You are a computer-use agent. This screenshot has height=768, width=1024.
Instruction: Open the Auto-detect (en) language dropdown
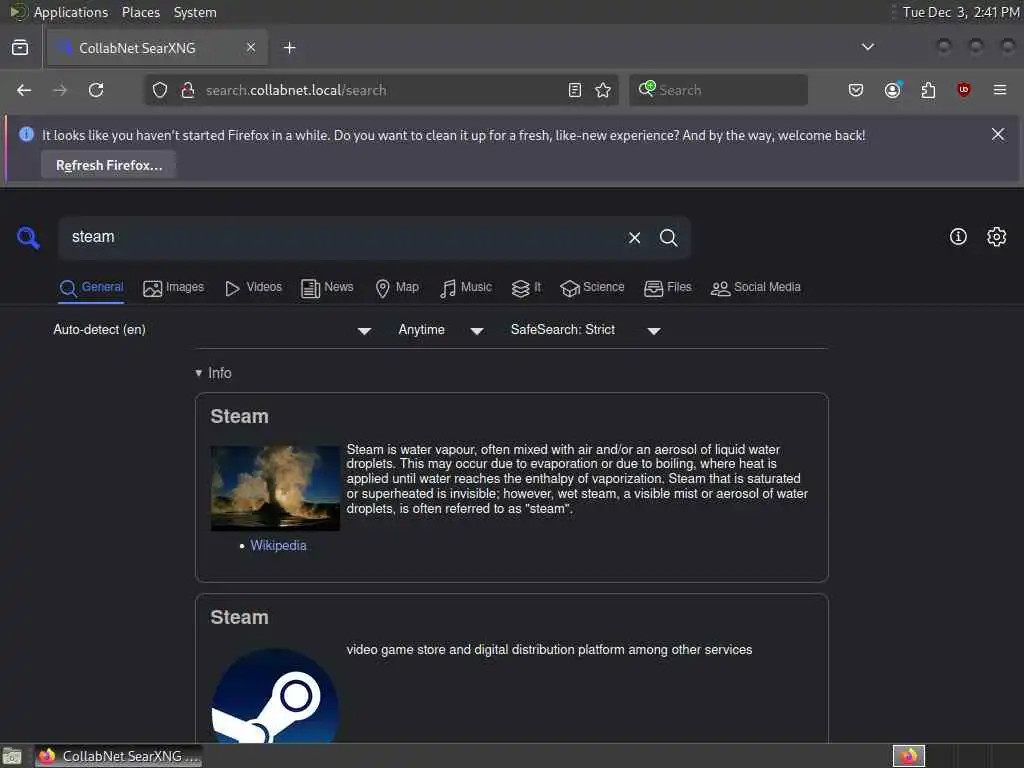tap(212, 330)
